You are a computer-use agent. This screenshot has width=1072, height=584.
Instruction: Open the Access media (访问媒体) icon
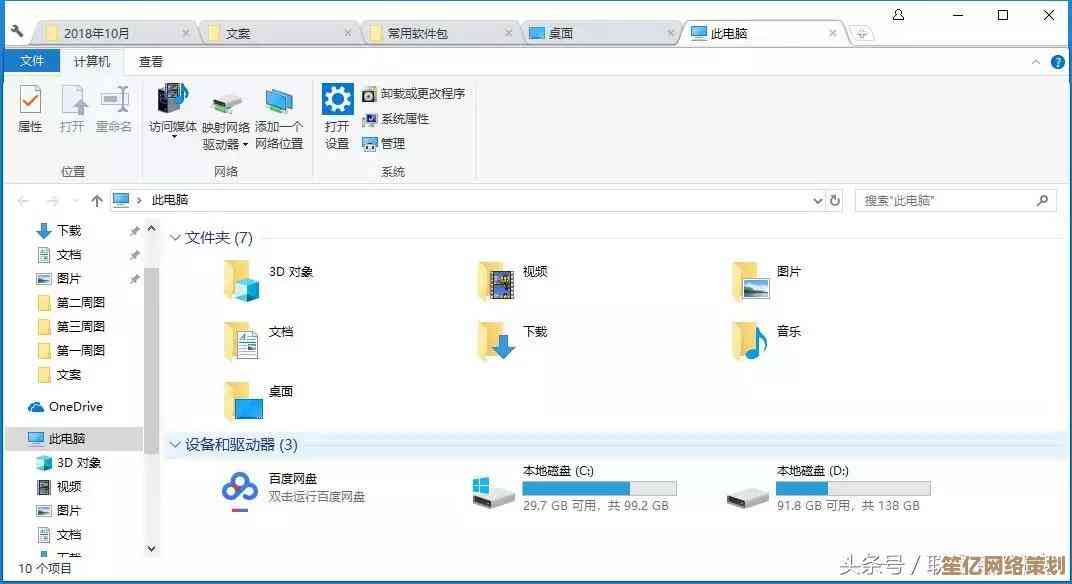pyautogui.click(x=172, y=101)
